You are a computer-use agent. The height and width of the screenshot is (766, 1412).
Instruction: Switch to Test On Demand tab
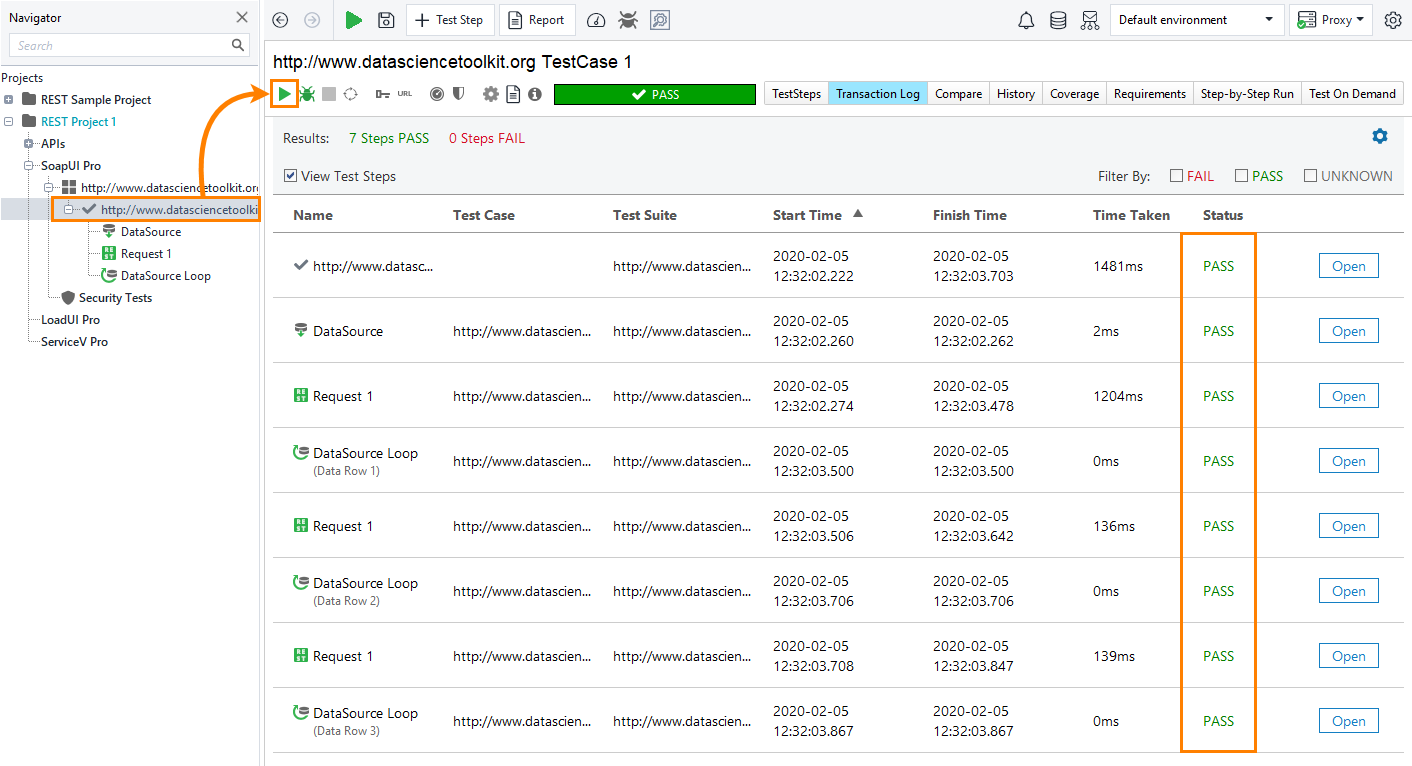point(1352,94)
